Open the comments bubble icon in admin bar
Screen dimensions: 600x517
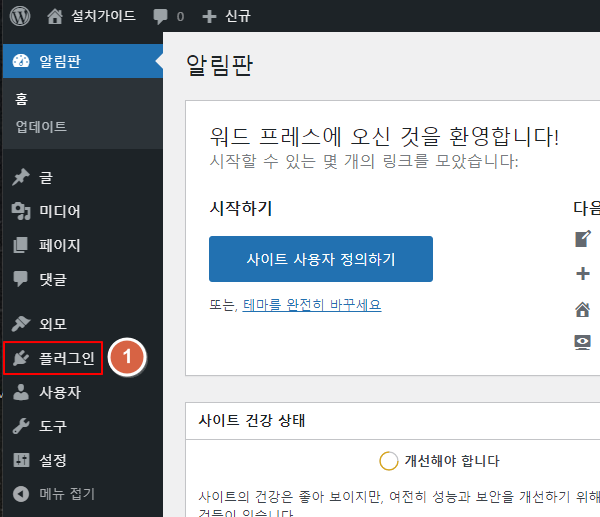(x=160, y=17)
